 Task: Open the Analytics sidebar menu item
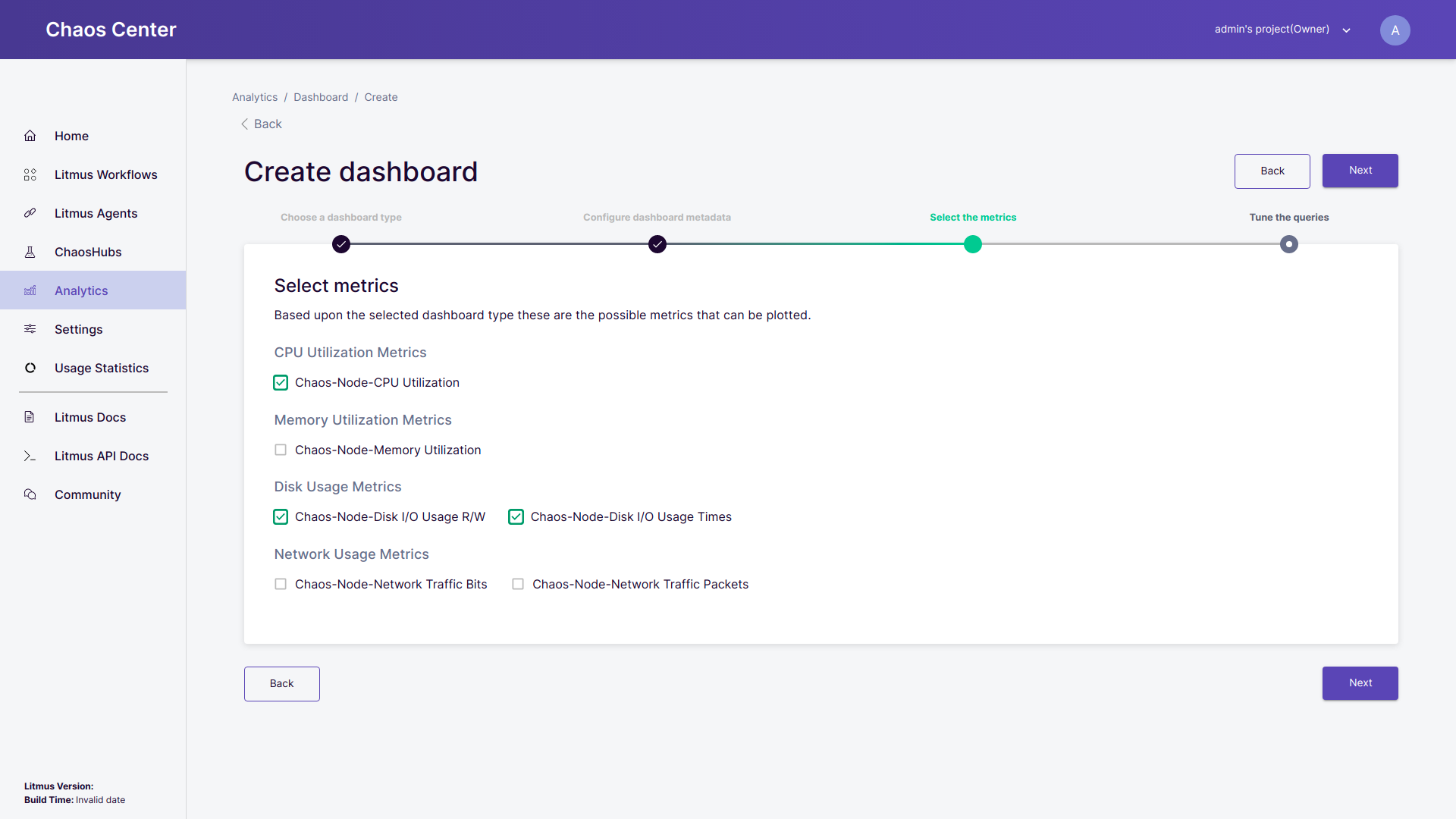point(81,290)
